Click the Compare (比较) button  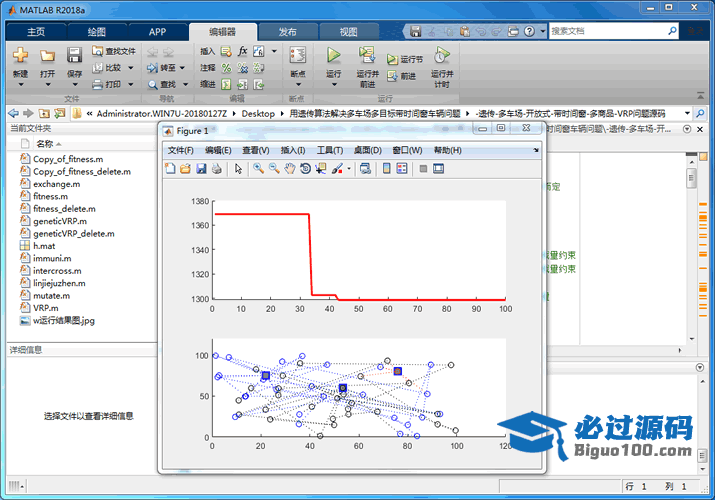[x=108, y=68]
